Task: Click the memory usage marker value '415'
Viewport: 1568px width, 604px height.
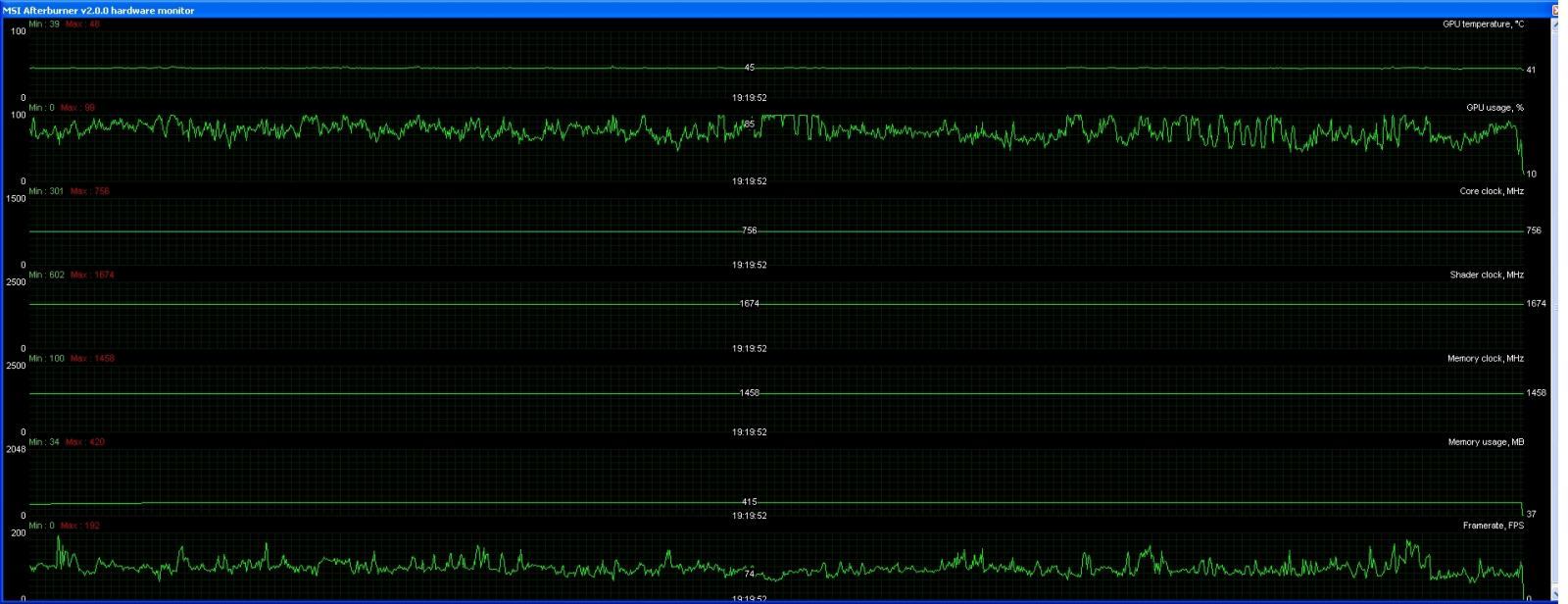Action: [750, 502]
